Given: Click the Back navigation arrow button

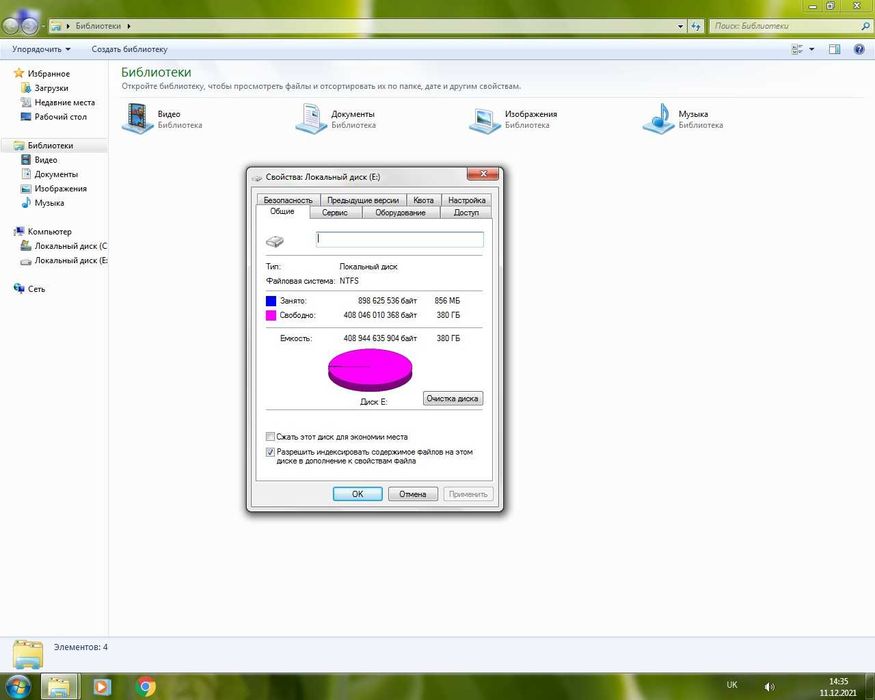Looking at the screenshot, I should 12,26.
